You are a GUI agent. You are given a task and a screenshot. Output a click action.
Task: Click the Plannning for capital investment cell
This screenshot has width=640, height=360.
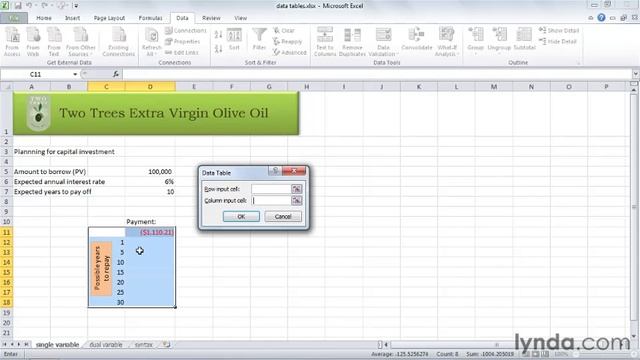pos(64,152)
